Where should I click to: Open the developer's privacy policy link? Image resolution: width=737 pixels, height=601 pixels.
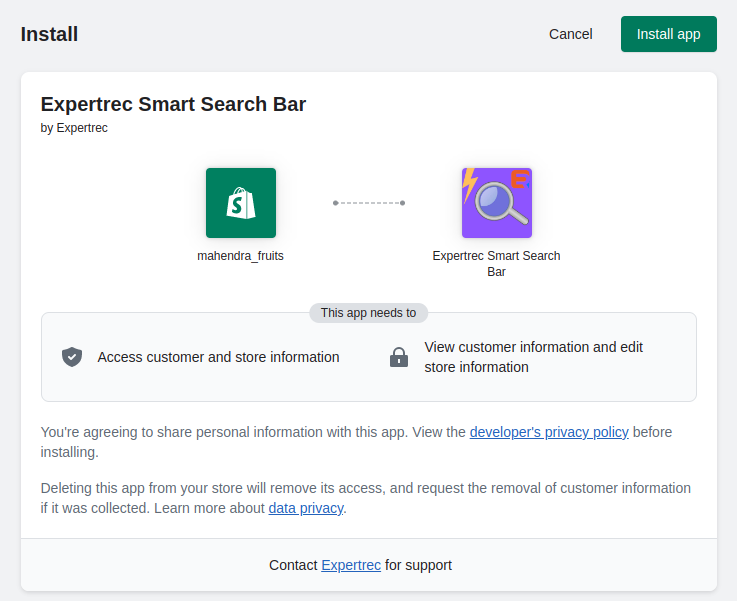click(549, 432)
